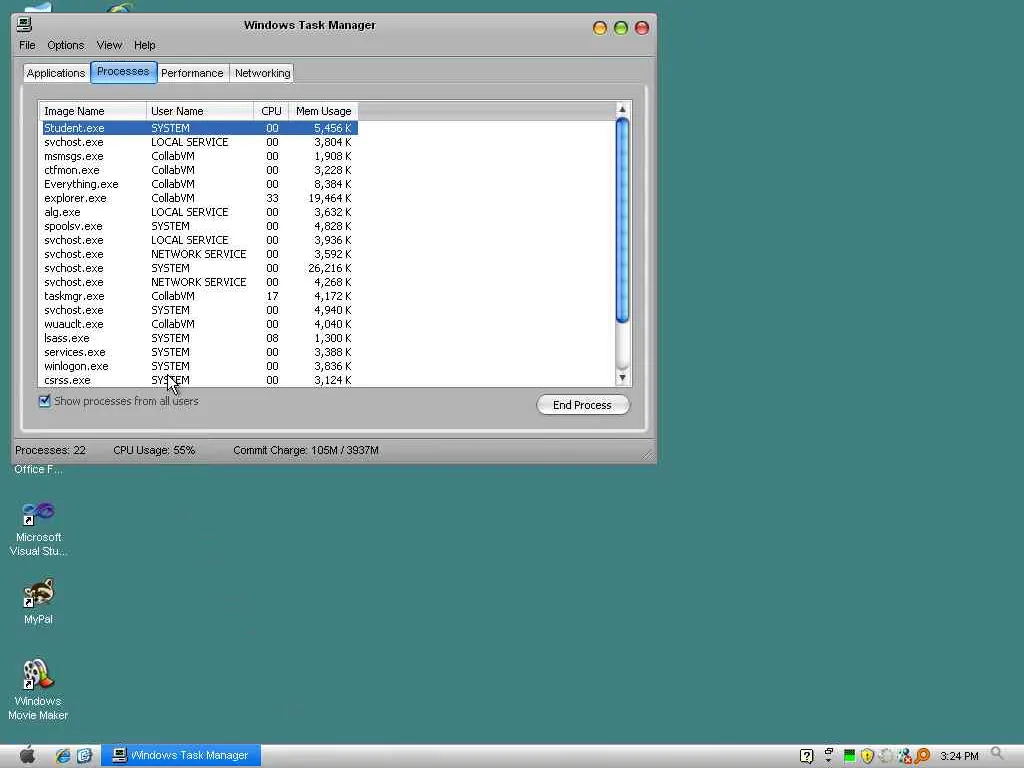1024x768 pixels.
Task: Select the Everything.exe process
Action: (x=200, y=184)
